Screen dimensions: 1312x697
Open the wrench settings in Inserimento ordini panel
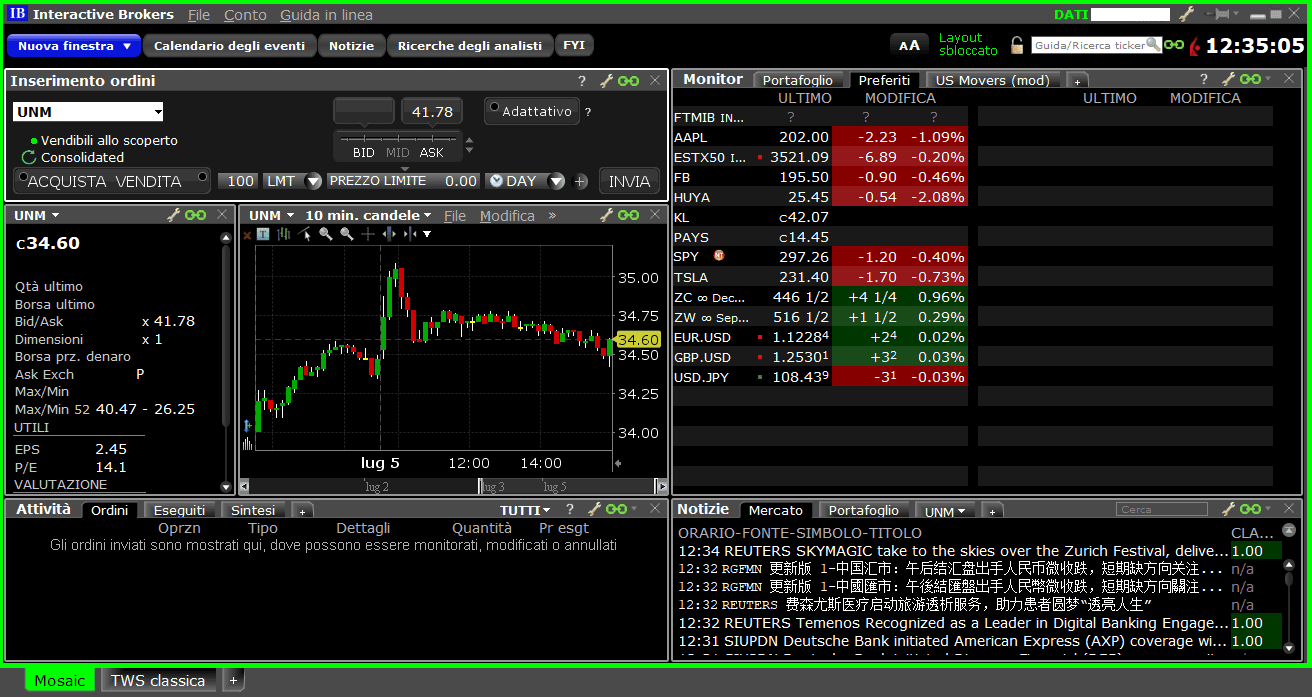point(606,81)
